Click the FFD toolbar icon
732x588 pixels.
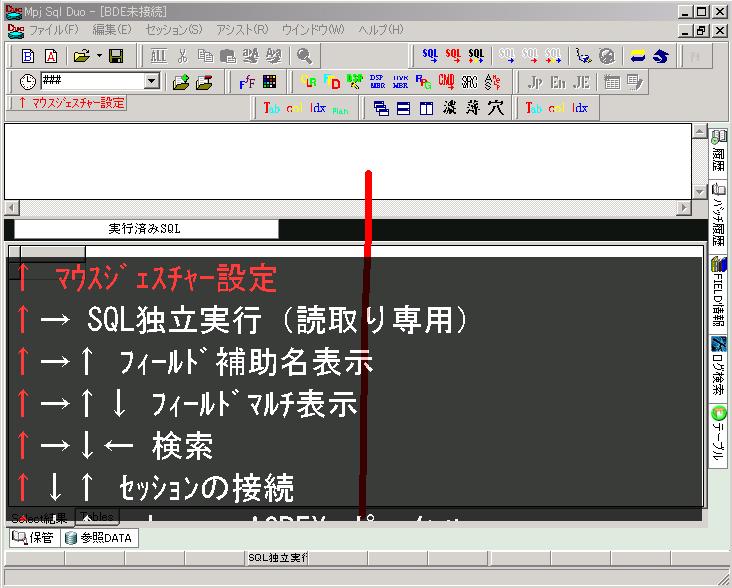point(332,82)
